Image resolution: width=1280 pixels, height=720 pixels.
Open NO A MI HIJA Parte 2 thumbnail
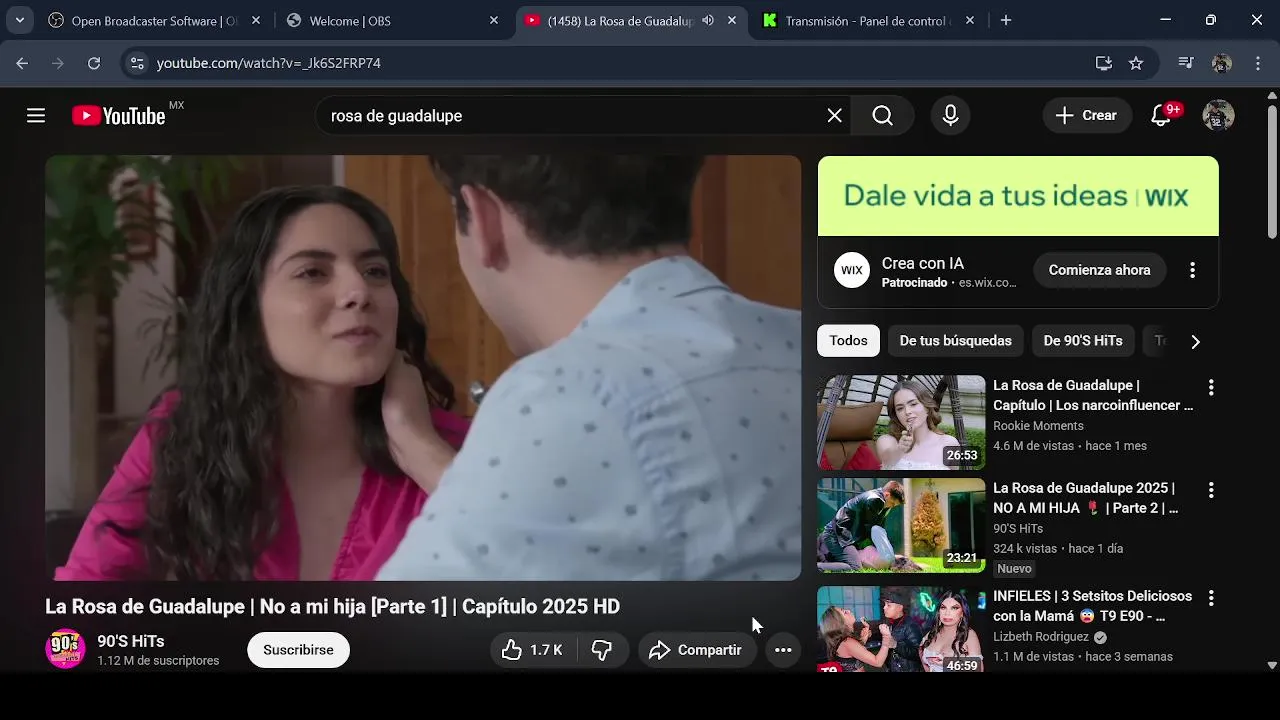[x=901, y=525]
